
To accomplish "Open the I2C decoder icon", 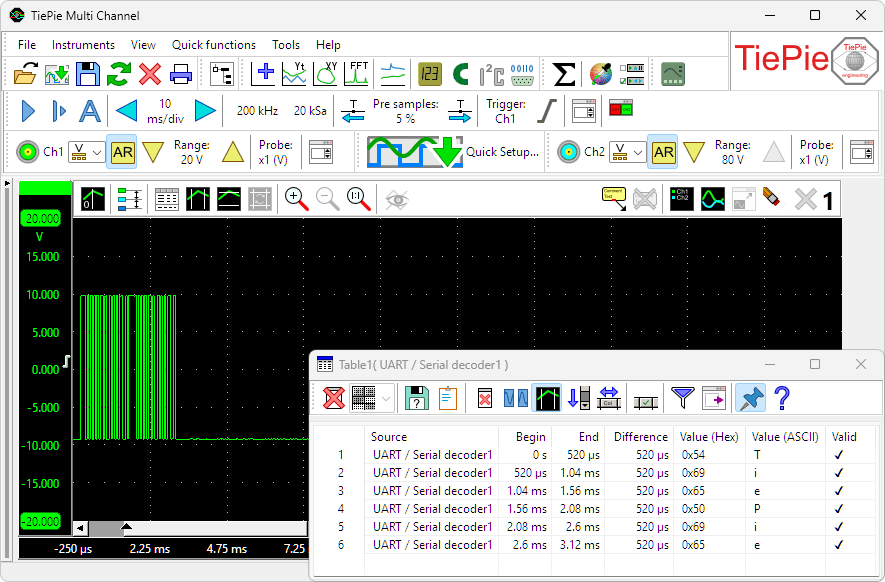I will 492,74.
